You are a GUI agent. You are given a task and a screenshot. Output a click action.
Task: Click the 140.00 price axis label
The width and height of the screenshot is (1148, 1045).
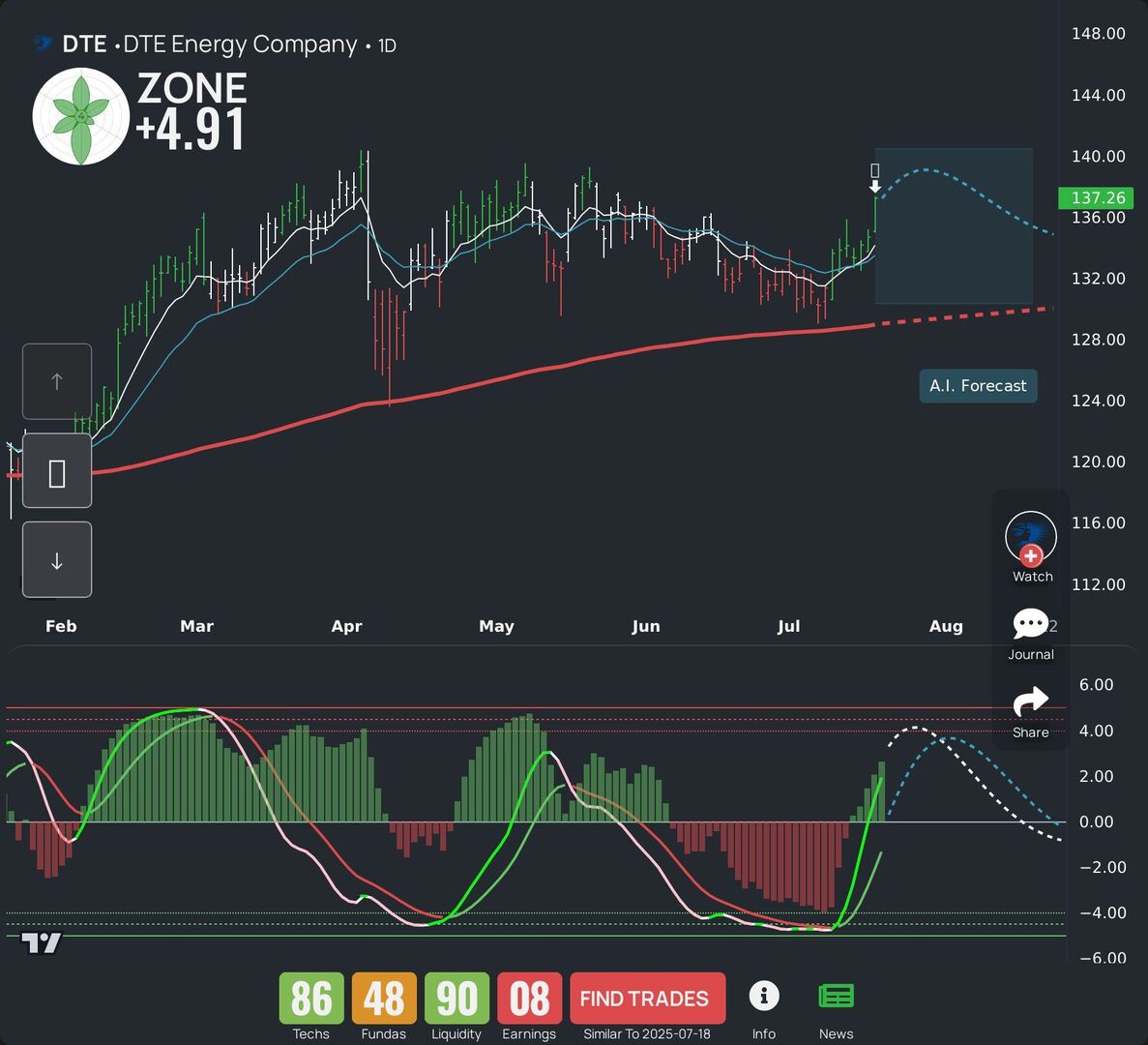point(1099,156)
